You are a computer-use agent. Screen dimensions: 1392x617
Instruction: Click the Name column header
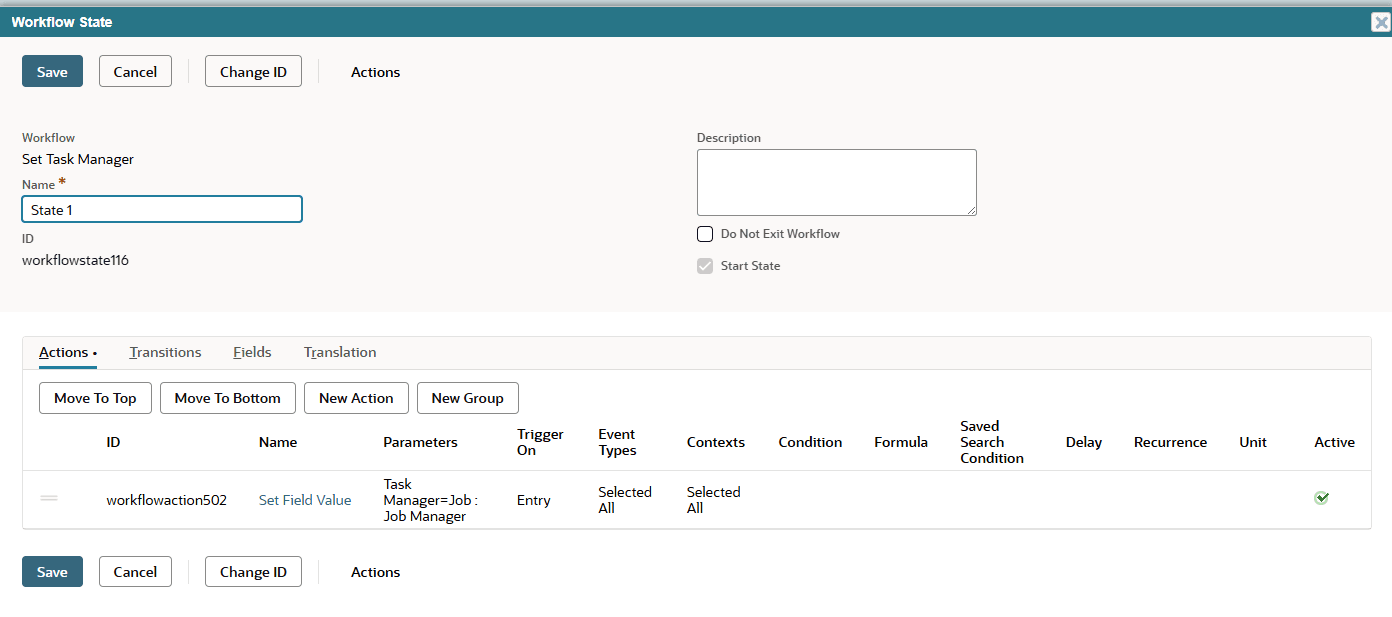point(278,442)
